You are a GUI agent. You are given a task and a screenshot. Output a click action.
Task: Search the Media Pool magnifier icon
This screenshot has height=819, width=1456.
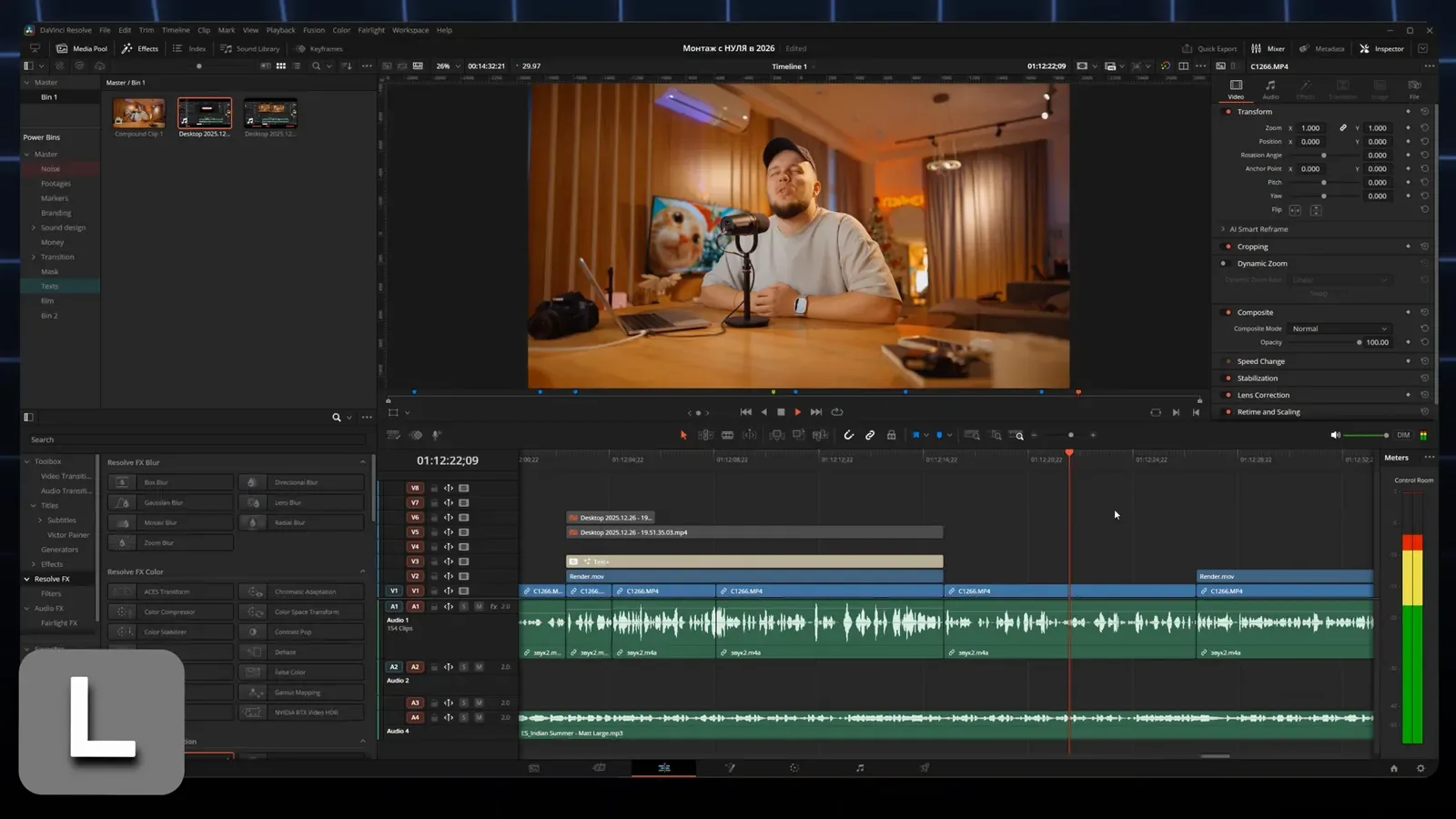click(x=316, y=66)
